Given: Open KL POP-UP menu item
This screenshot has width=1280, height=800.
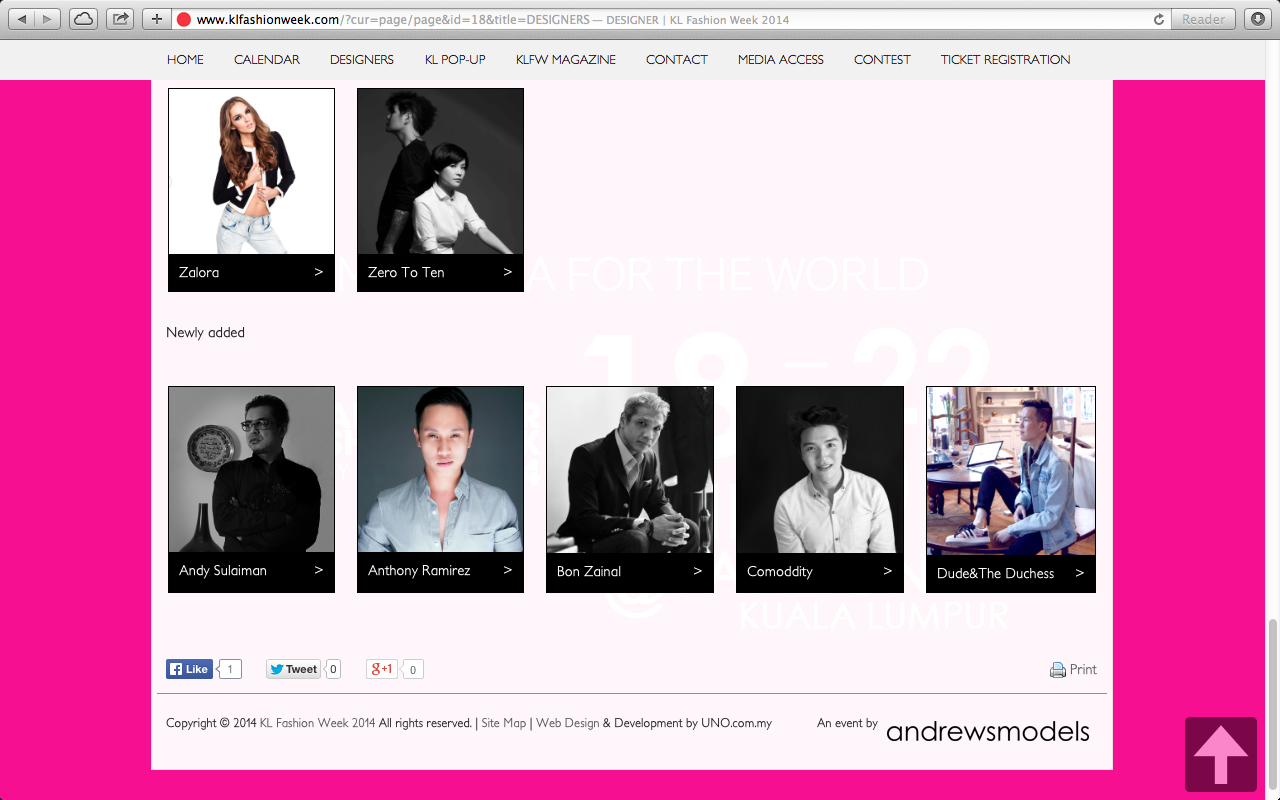Looking at the screenshot, I should [455, 60].
